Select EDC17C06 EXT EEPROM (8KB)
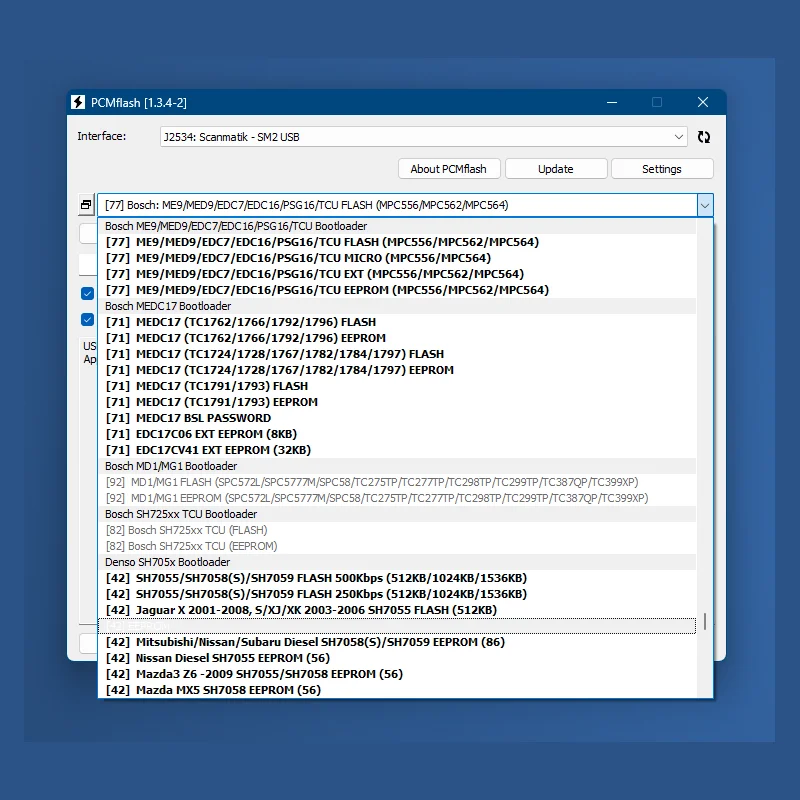Image resolution: width=800 pixels, height=800 pixels. [x=397, y=434]
